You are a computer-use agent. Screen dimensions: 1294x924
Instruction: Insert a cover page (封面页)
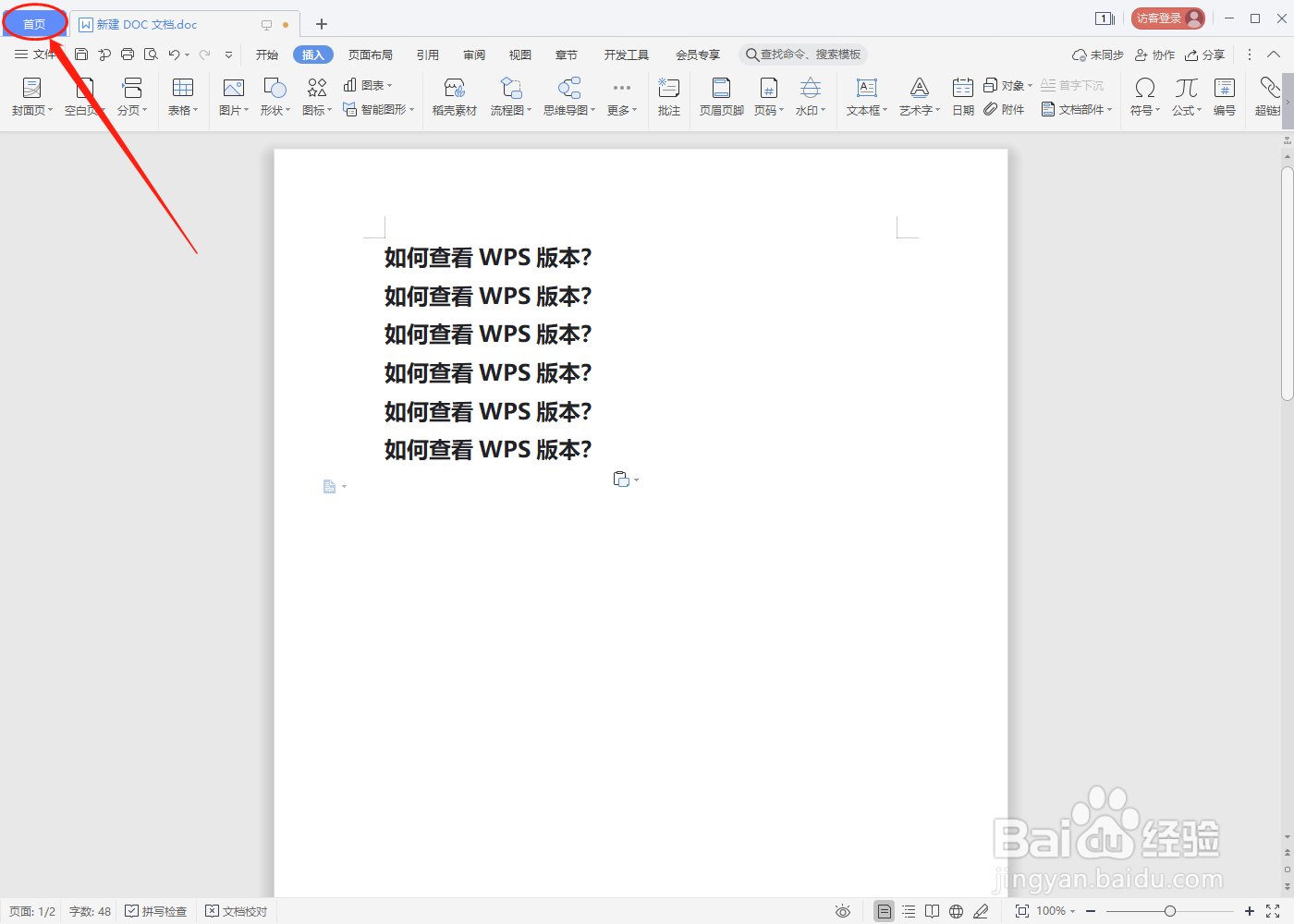point(32,97)
